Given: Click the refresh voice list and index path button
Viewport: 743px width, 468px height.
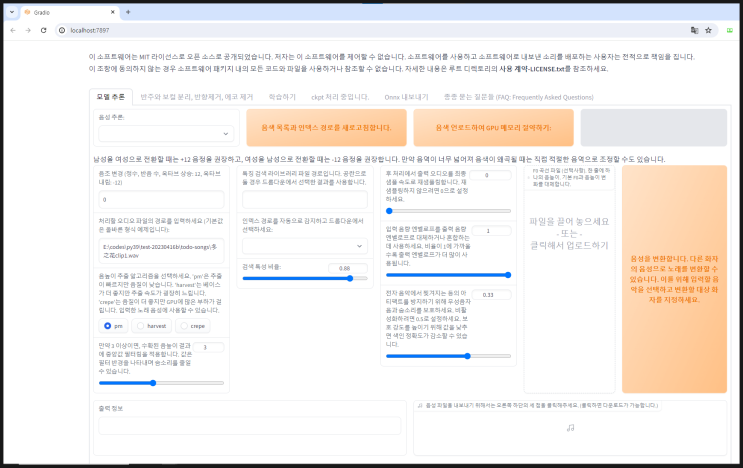Looking at the screenshot, I should [326, 128].
